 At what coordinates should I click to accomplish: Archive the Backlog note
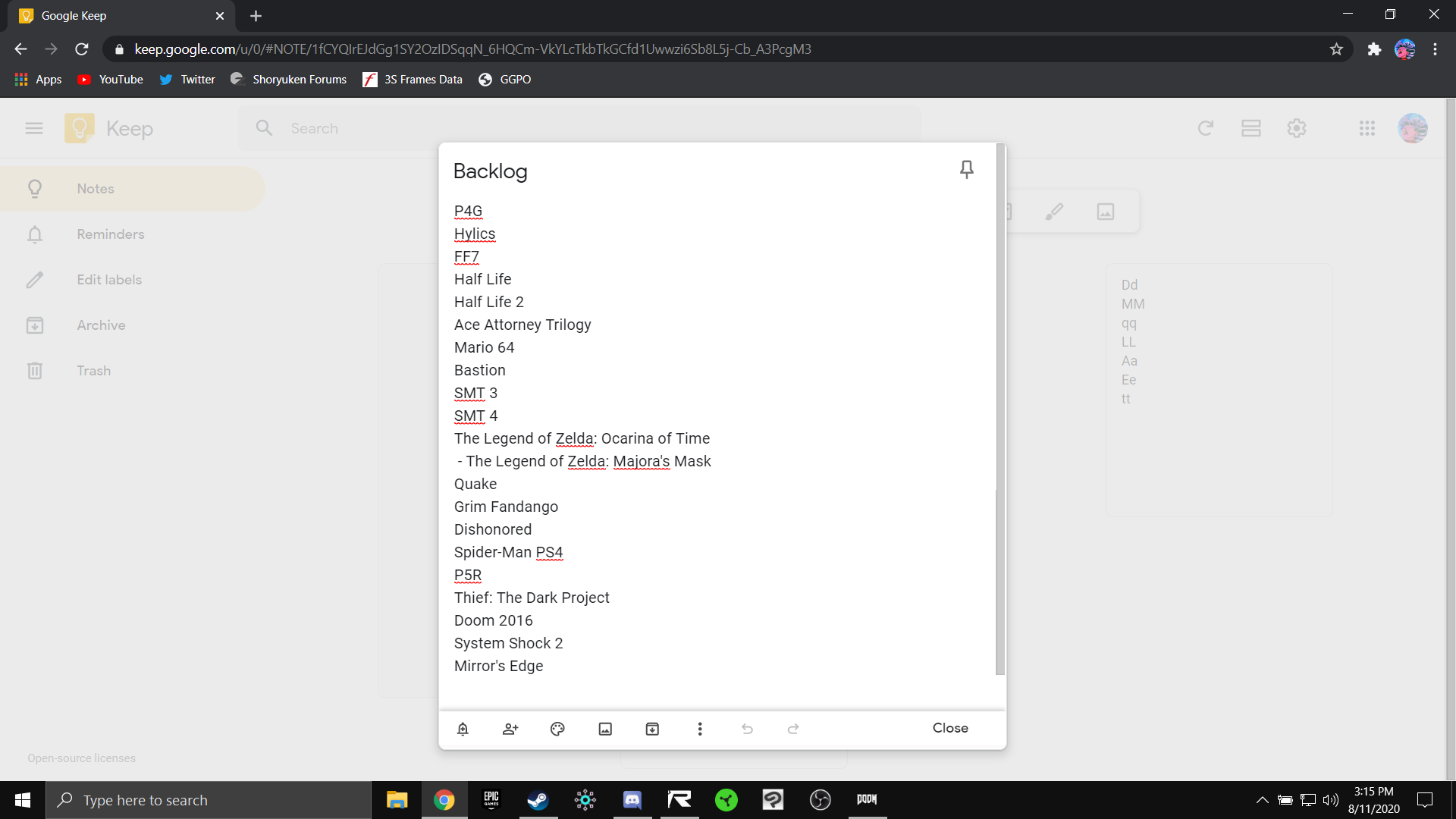pyautogui.click(x=652, y=729)
